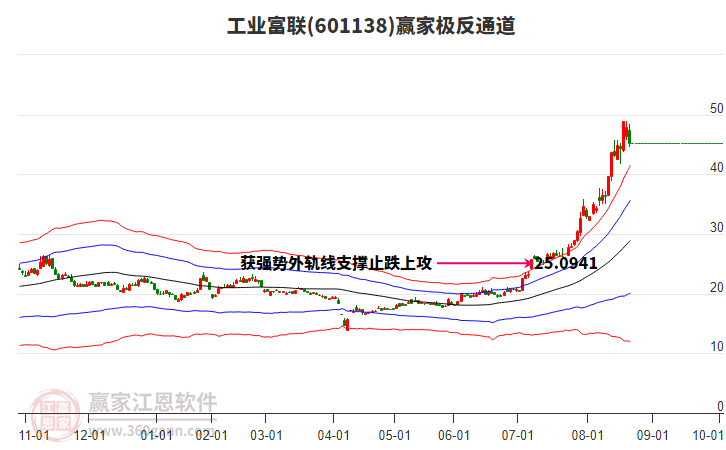Click the x-axis date 03-01
The width and height of the screenshot is (726, 450).
click(266, 436)
